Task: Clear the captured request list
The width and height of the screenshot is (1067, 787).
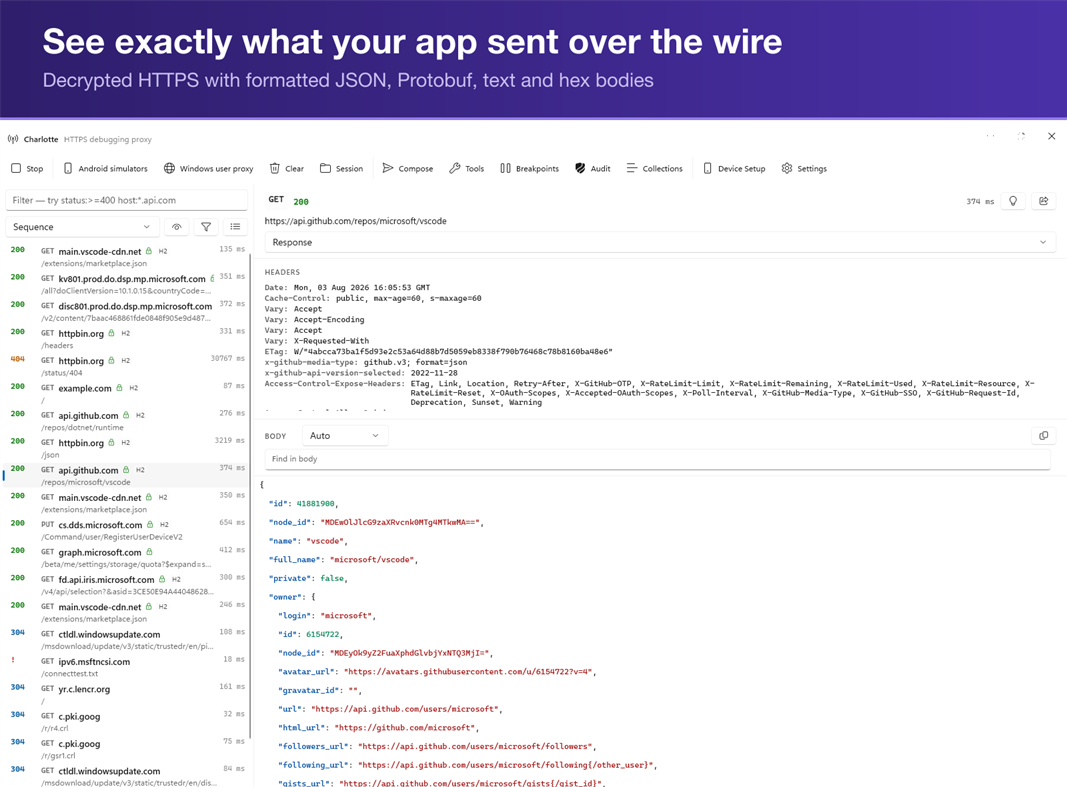Action: point(286,169)
